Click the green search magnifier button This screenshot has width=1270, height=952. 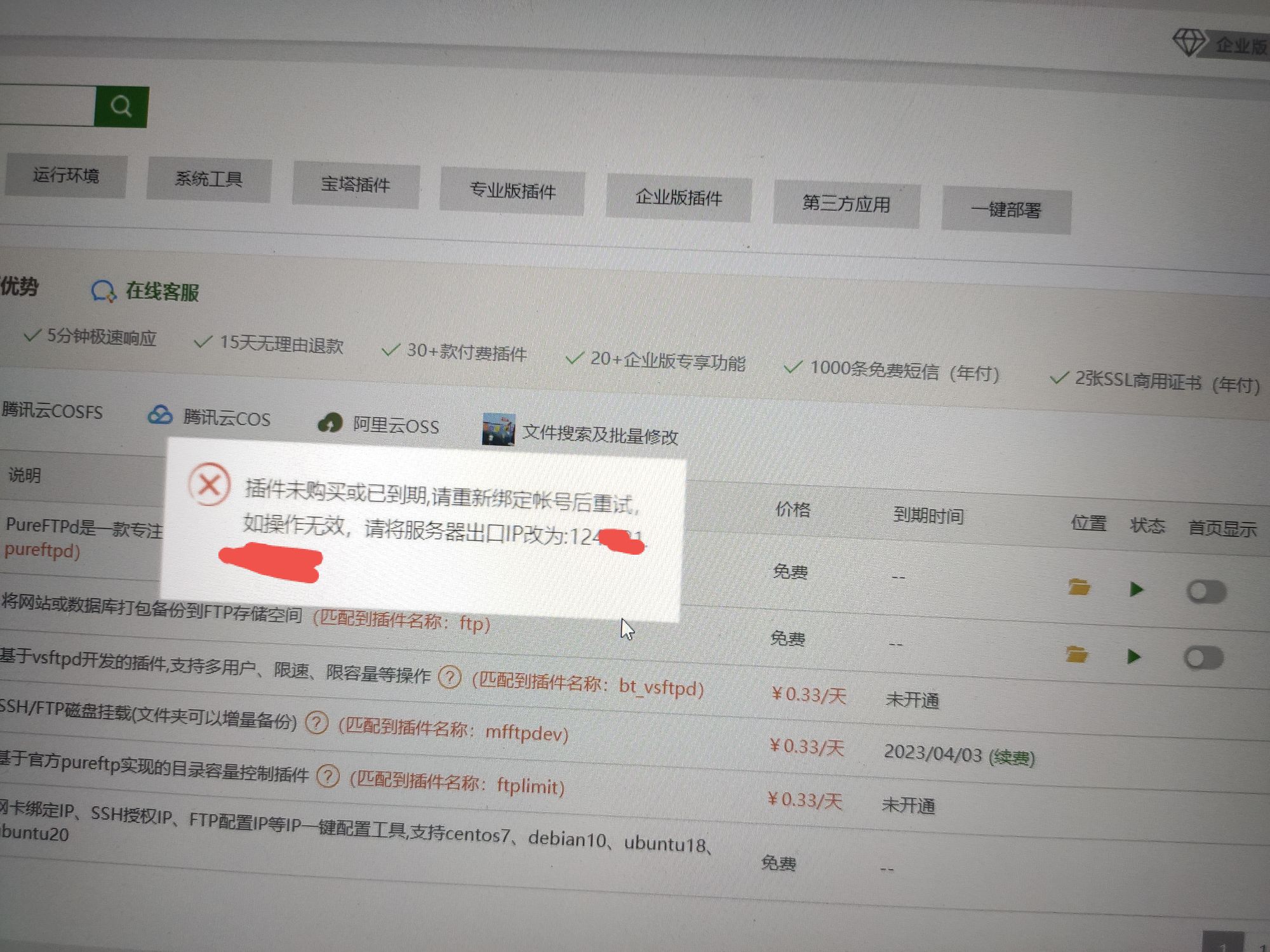121,107
